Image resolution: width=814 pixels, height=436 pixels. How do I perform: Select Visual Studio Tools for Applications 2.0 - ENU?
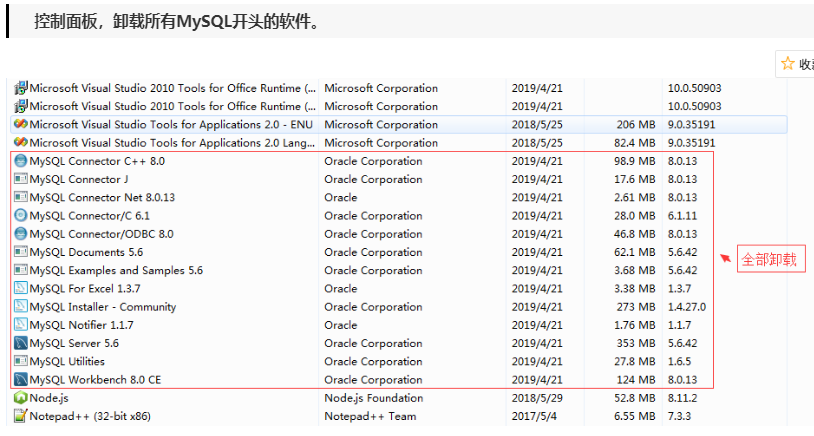coord(171,125)
